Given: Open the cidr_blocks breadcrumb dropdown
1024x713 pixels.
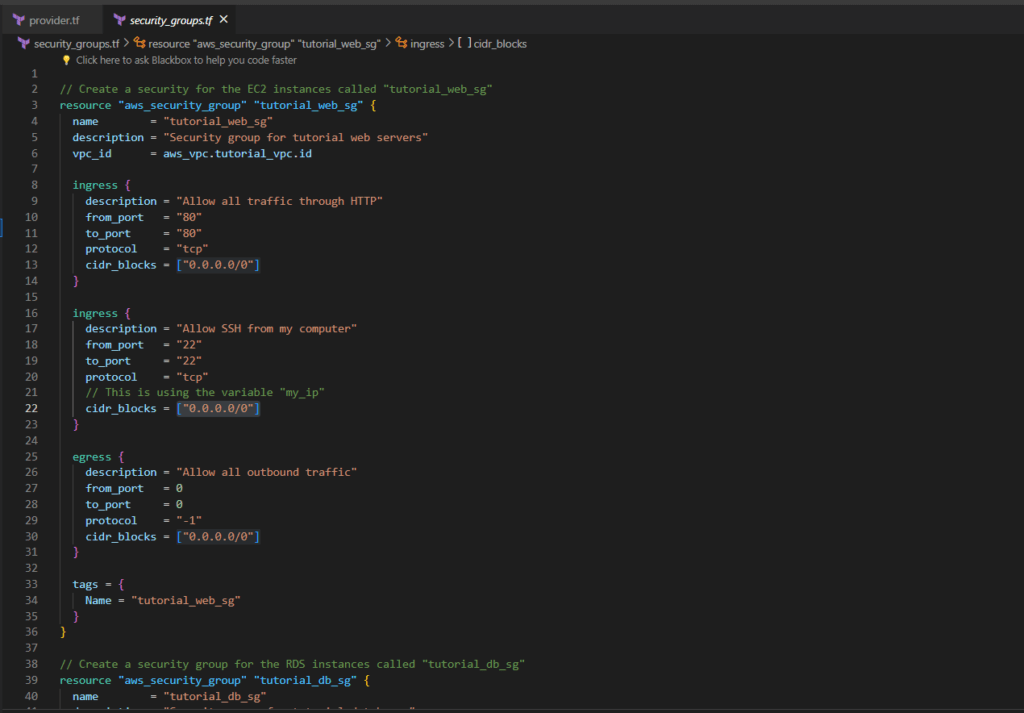Looking at the screenshot, I should click(501, 44).
